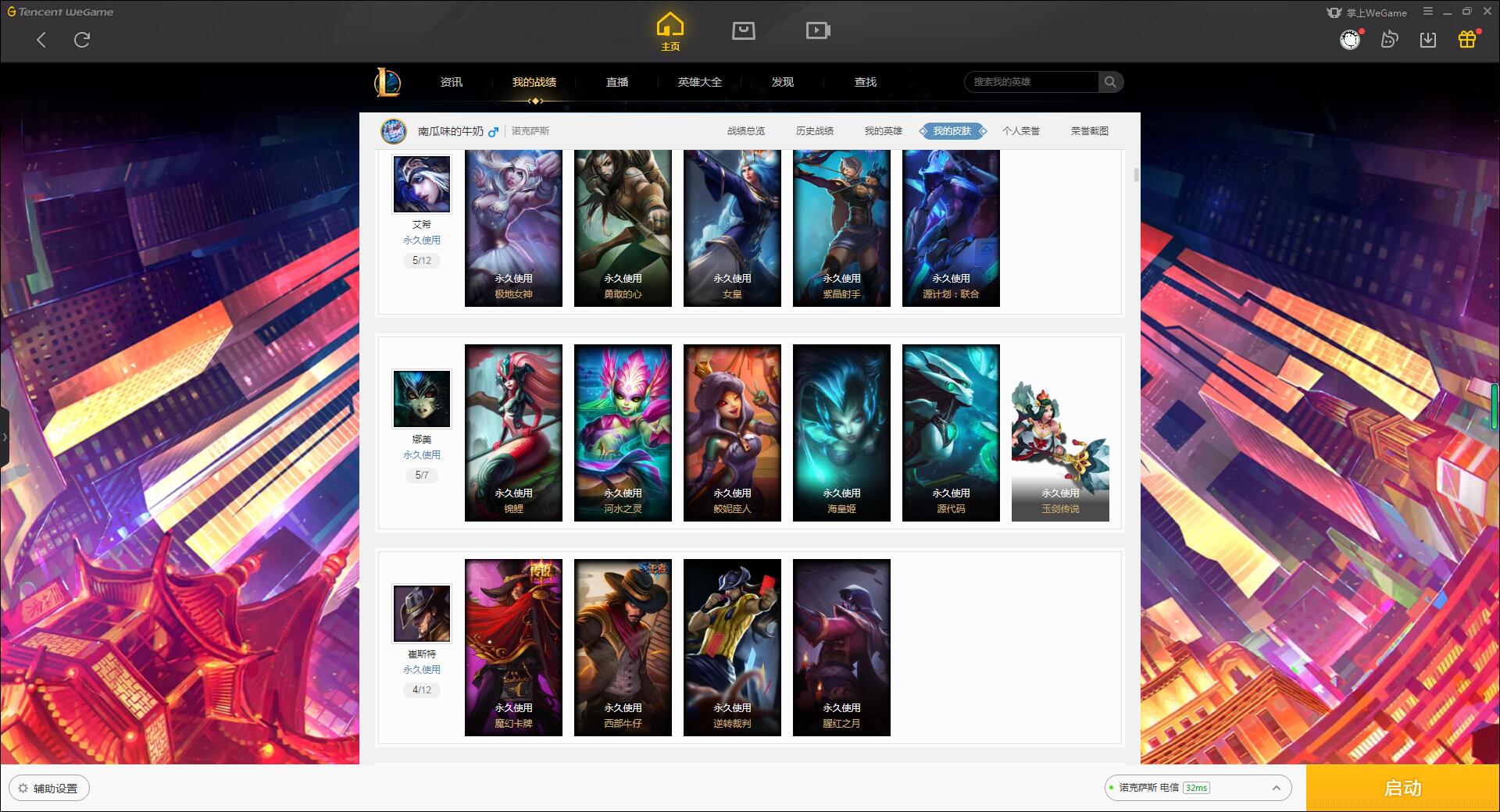Open the 河水之灵 skin card
This screenshot has width=1500, height=812.
pos(623,433)
